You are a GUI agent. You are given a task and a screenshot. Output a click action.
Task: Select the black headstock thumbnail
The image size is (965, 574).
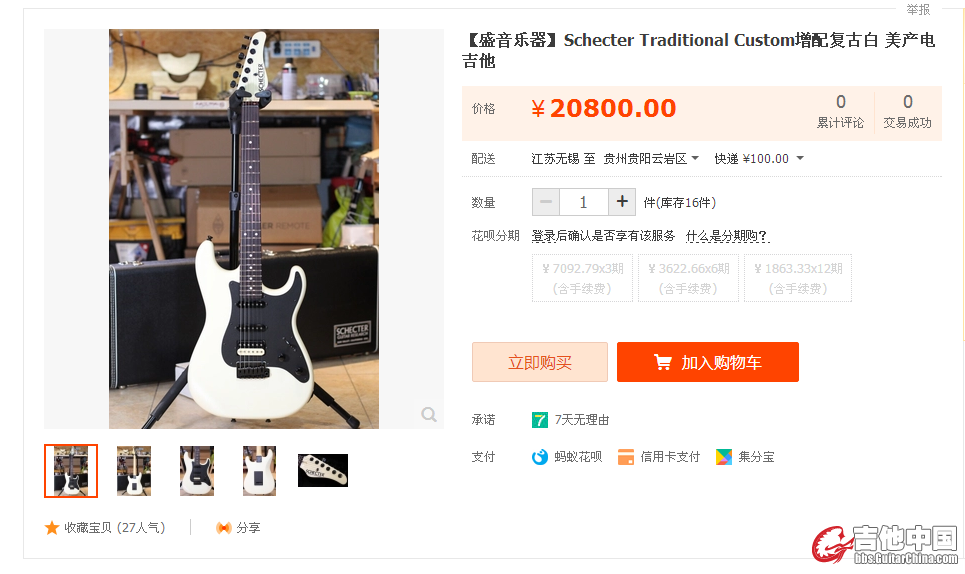point(323,471)
